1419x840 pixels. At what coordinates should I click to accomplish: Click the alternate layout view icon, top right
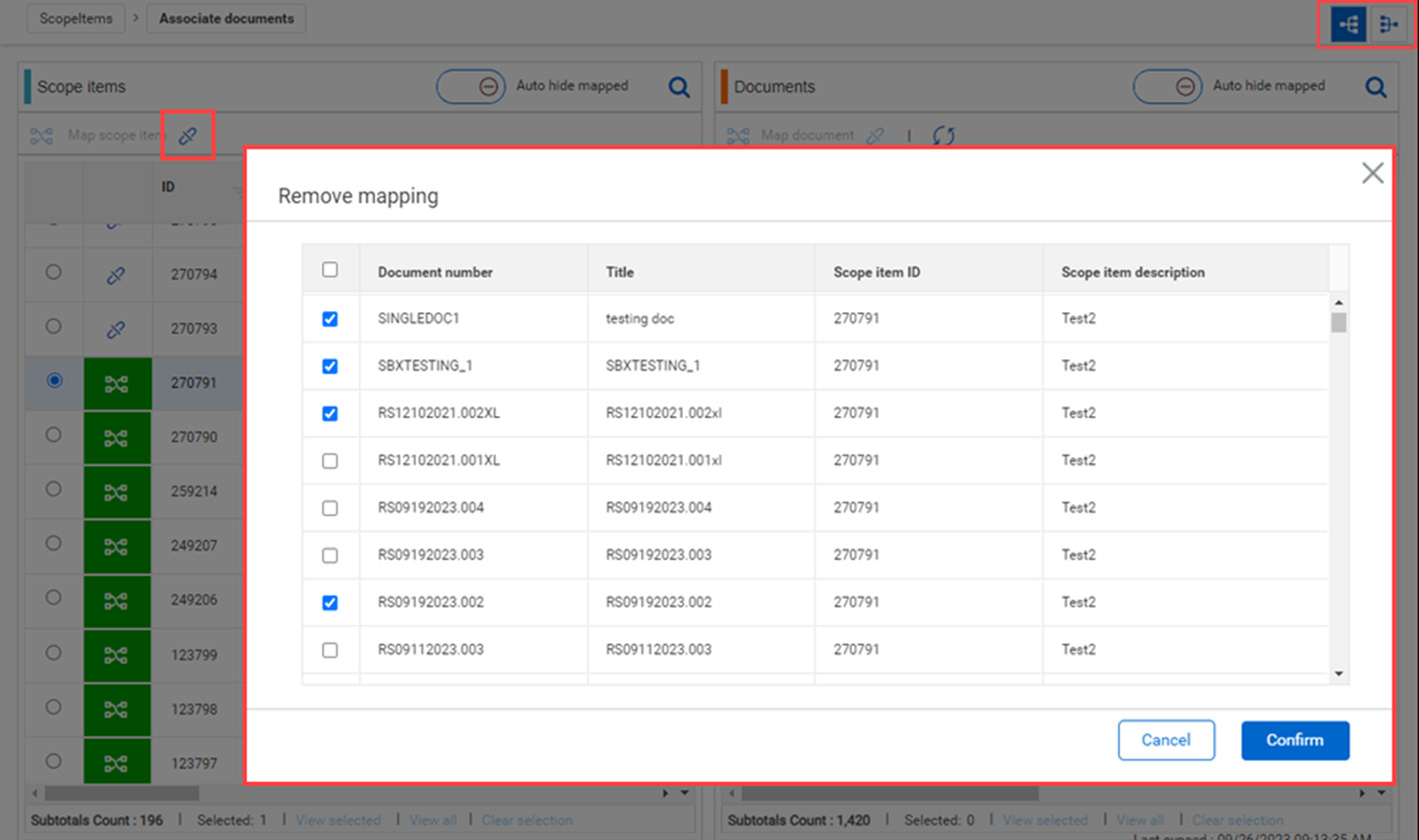[x=1389, y=25]
